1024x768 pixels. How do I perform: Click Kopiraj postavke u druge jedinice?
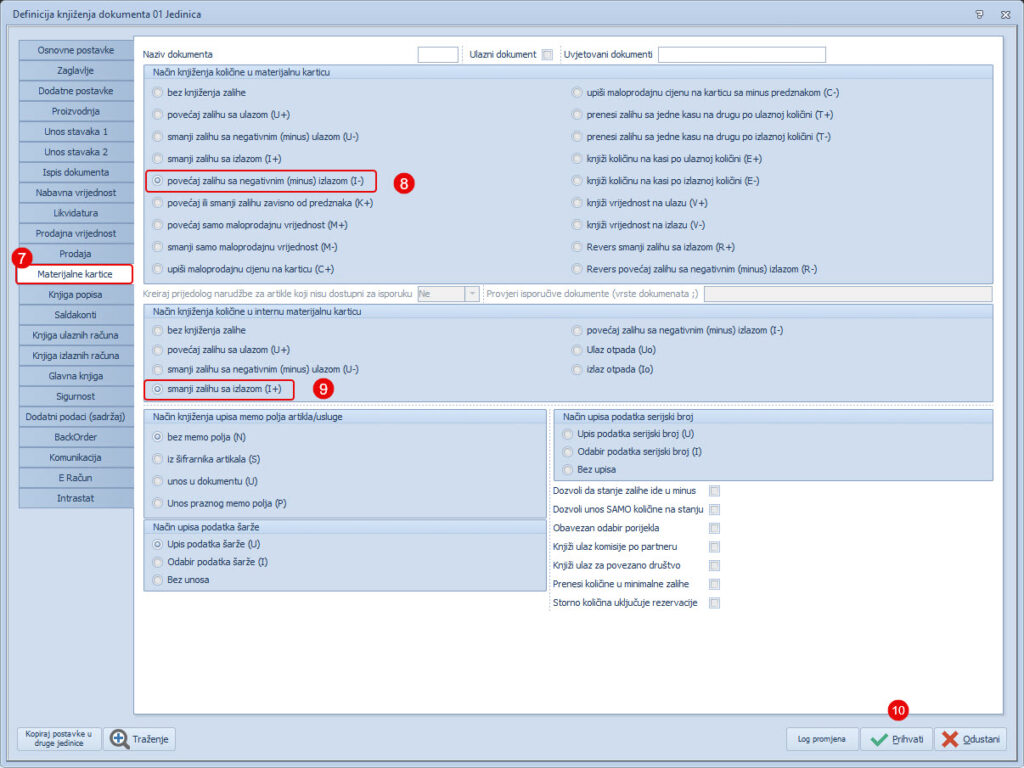coord(57,739)
